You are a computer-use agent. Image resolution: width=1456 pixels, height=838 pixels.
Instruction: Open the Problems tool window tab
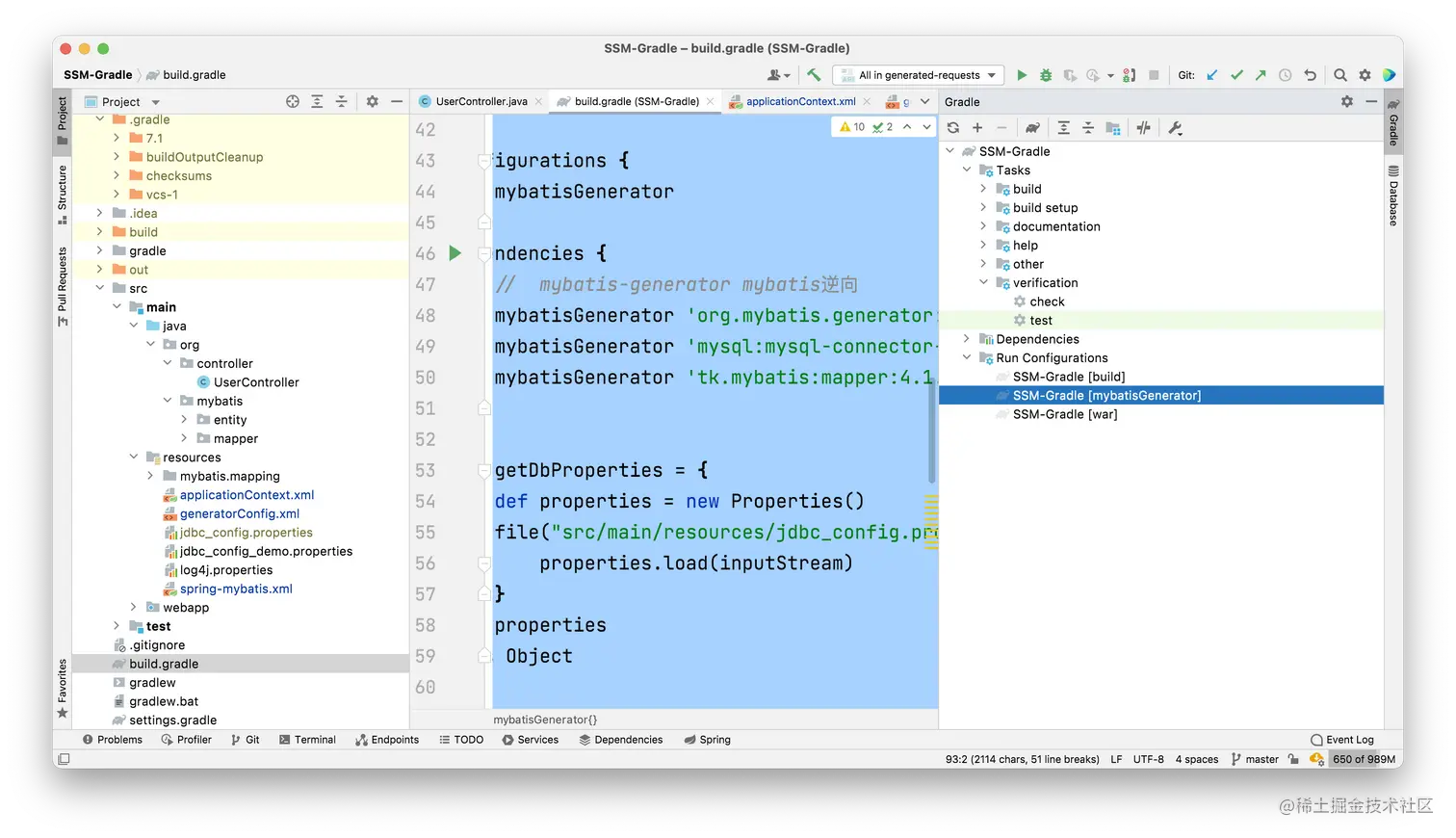[x=113, y=740]
